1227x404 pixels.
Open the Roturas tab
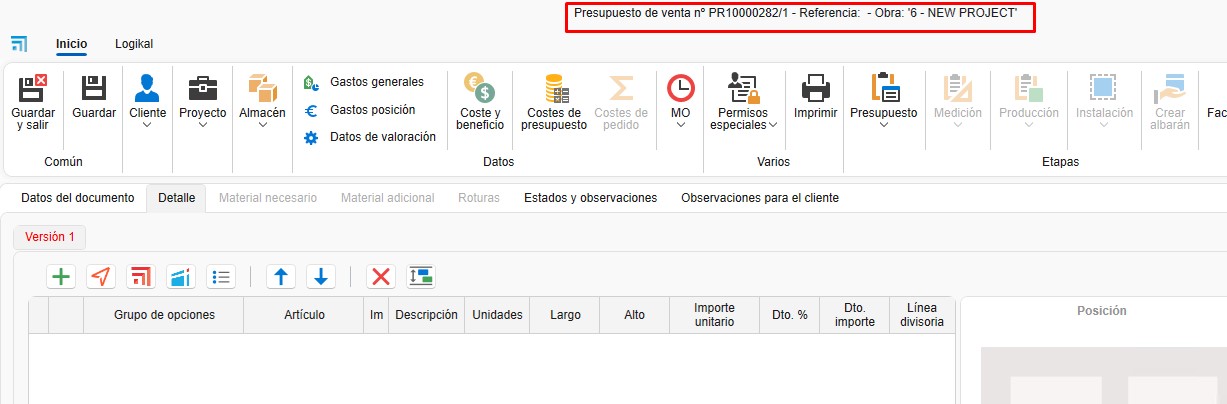479,198
